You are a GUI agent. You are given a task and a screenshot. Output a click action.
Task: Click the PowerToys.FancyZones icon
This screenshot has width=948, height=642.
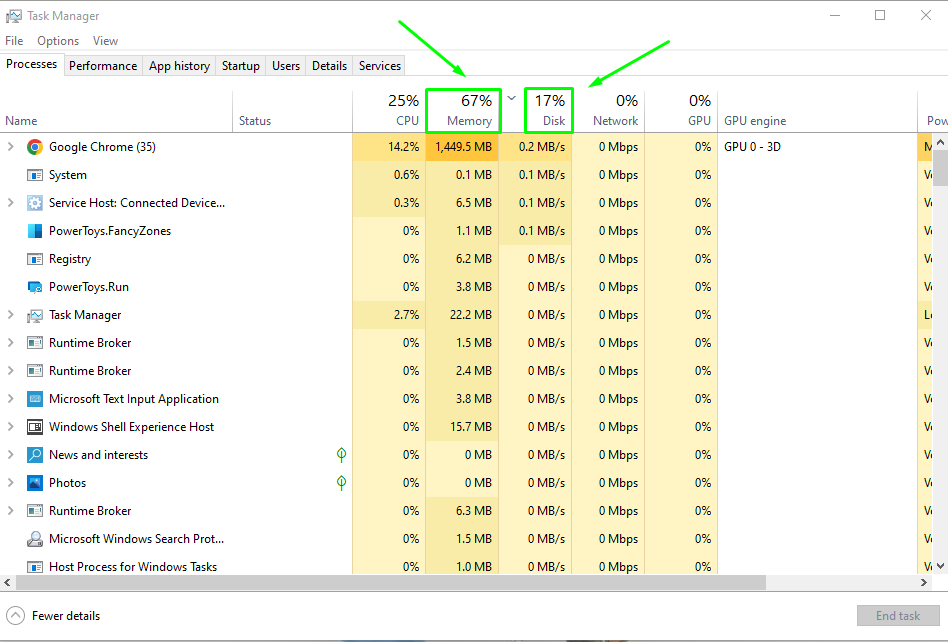[35, 231]
